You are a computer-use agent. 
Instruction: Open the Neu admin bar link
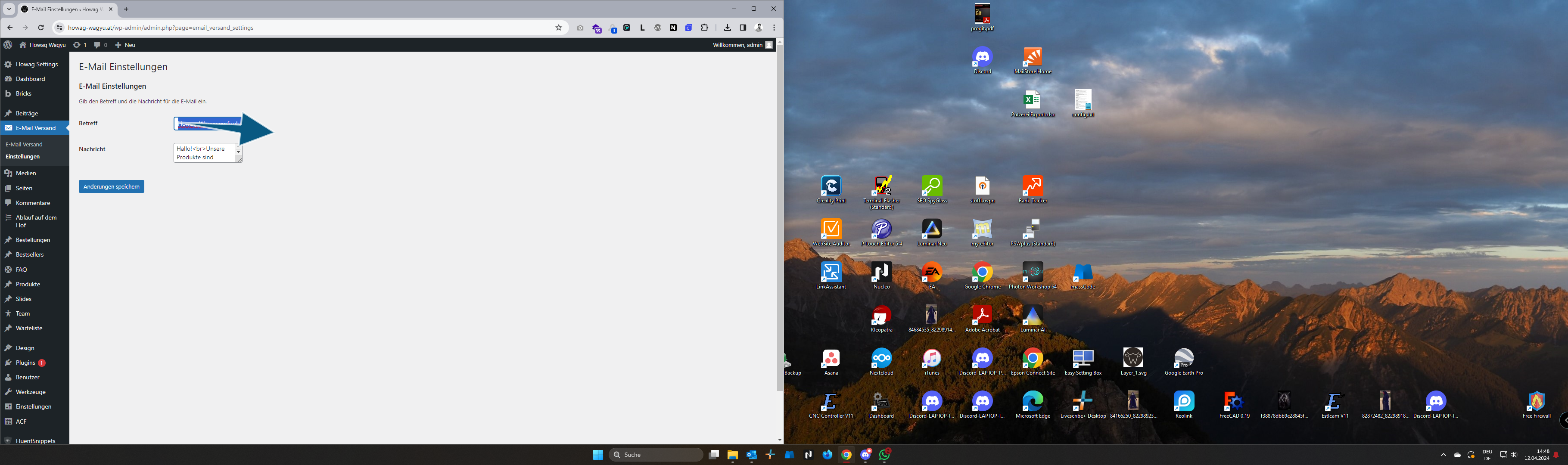click(x=125, y=45)
